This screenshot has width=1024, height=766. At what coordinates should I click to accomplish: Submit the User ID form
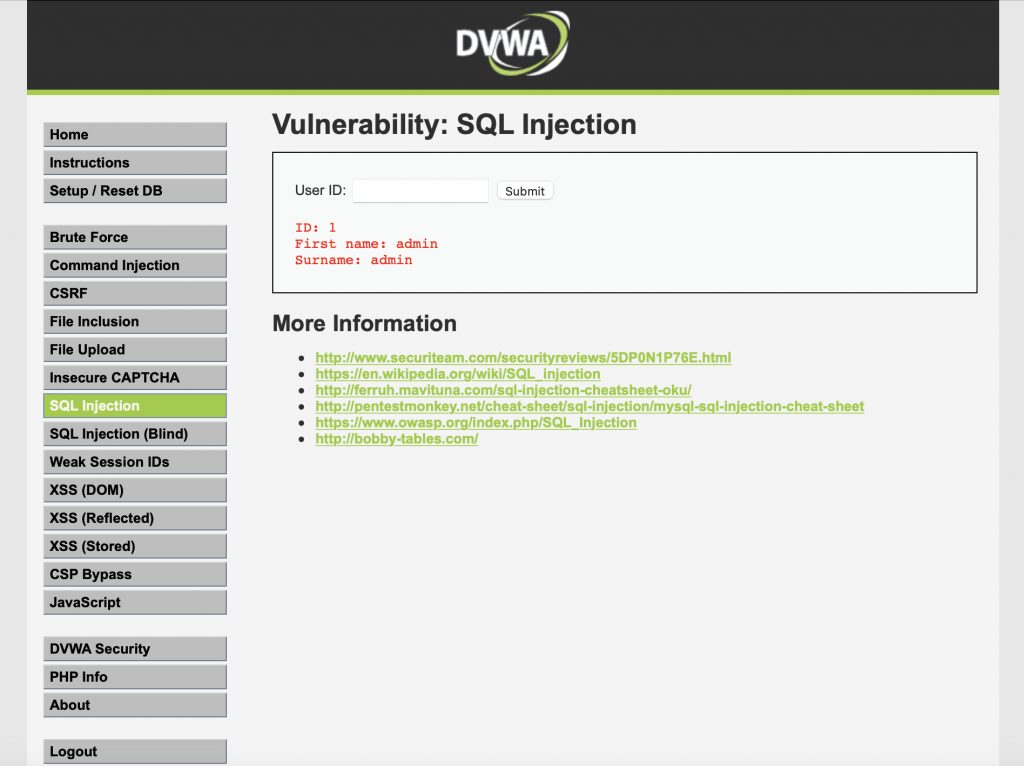525,191
